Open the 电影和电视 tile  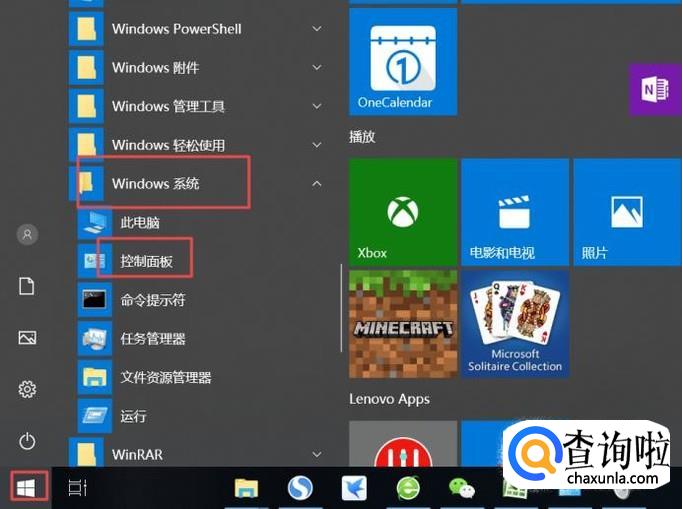click(514, 214)
